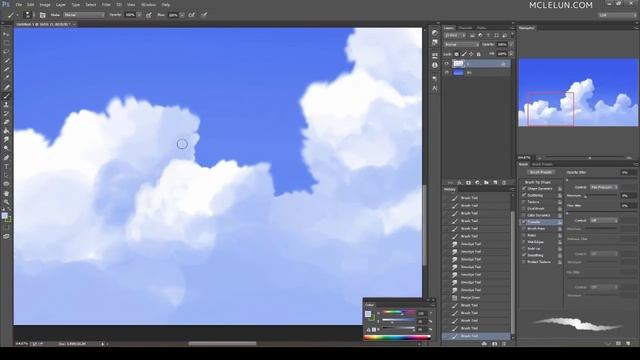
Task: Enable Color Dynamics checkbox
Action: point(524,215)
